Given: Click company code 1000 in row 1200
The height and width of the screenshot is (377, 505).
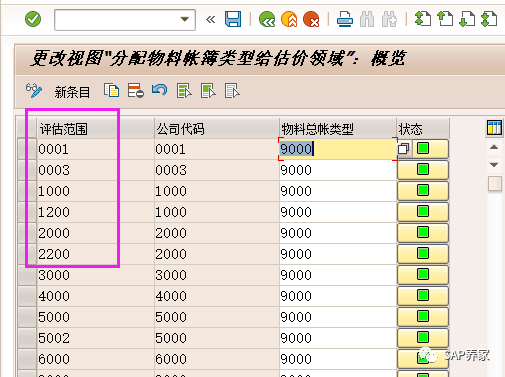Looking at the screenshot, I should pos(217,212).
